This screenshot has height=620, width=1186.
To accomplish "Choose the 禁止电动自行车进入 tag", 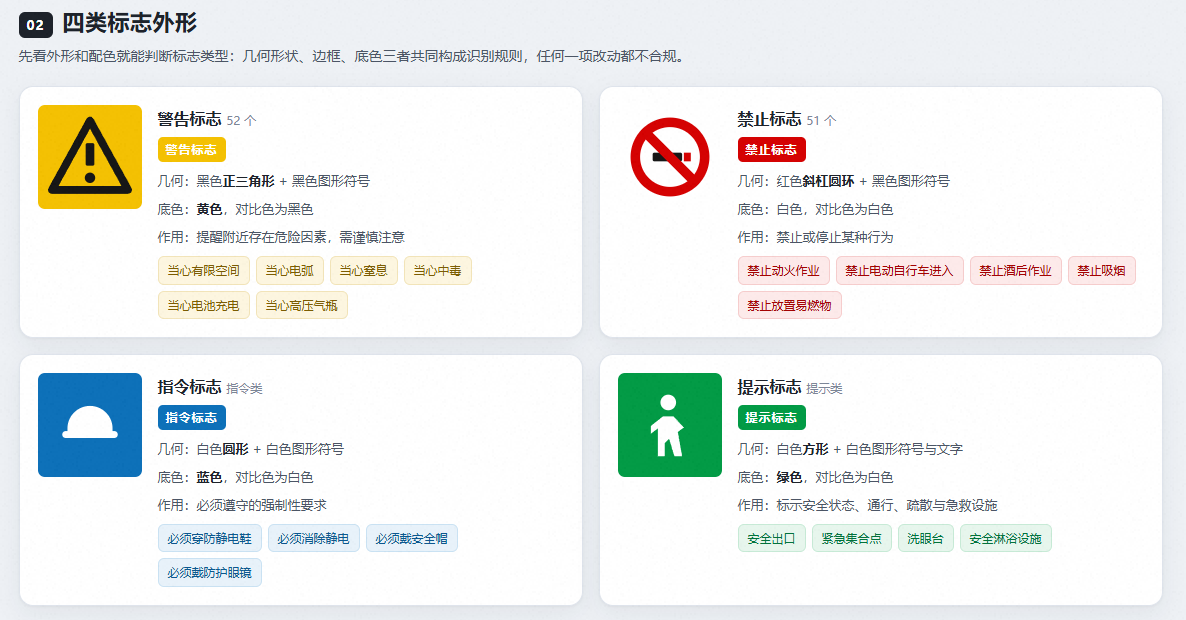I will point(899,271).
